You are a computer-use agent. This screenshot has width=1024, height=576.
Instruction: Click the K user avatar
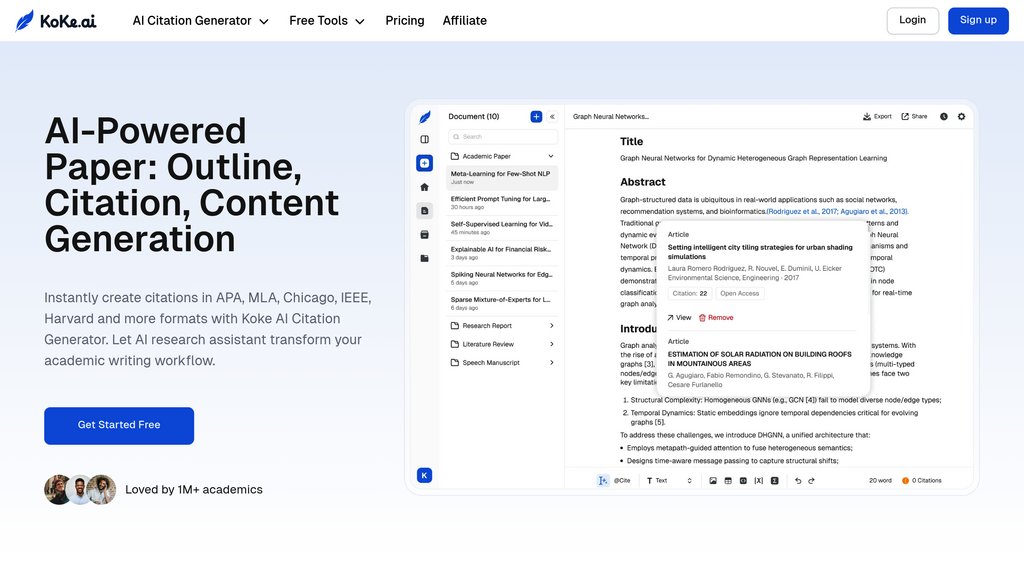click(424, 475)
